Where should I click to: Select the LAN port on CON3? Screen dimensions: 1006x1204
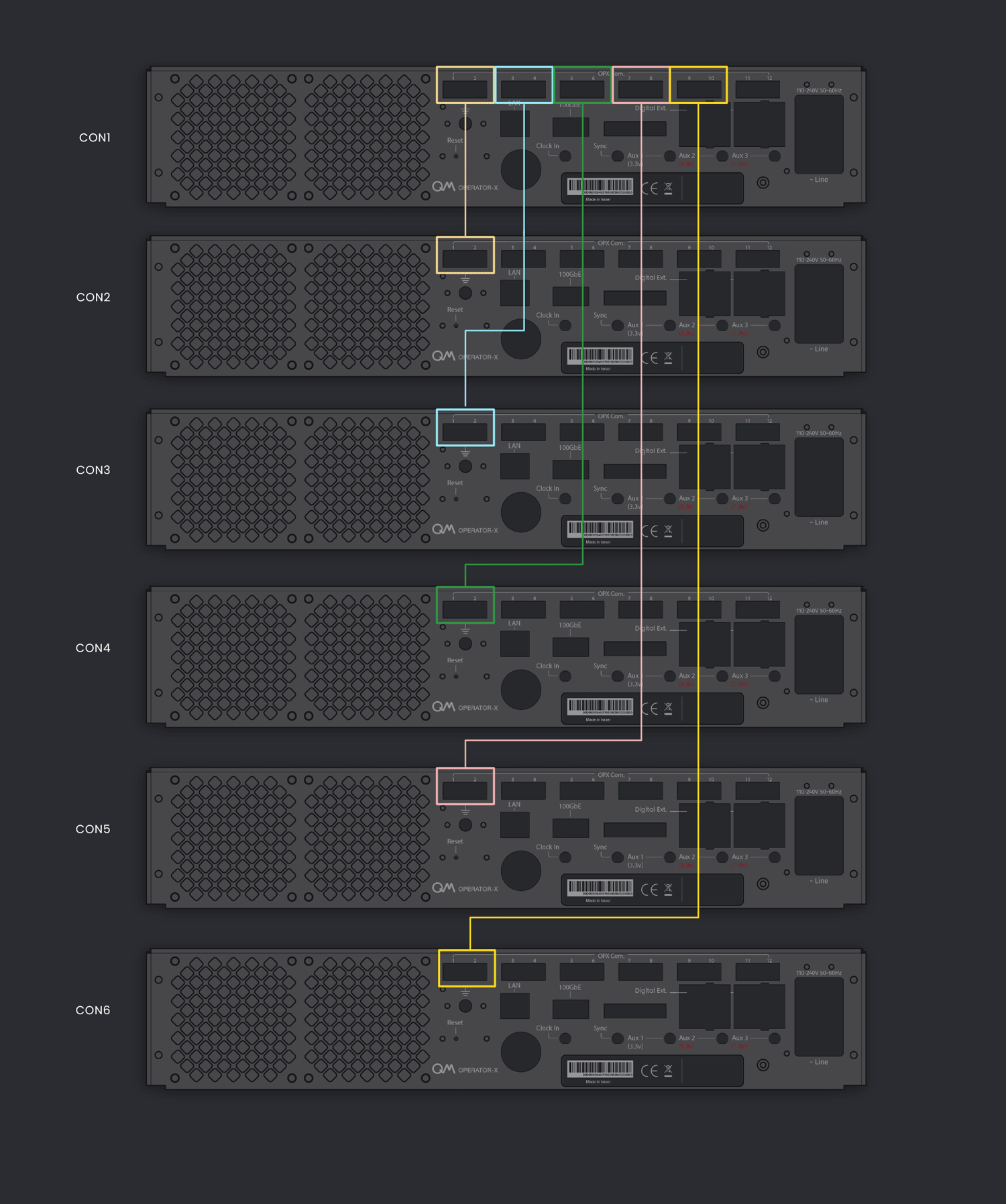514,466
